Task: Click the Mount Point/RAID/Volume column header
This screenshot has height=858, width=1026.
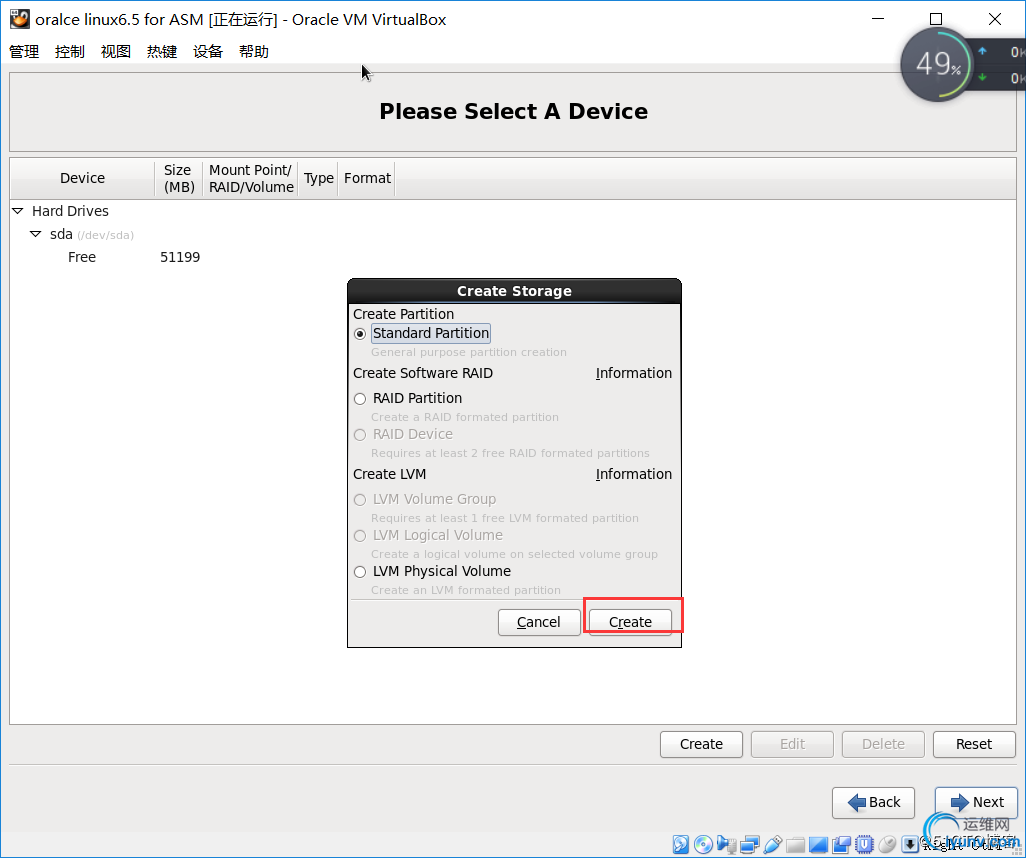Action: (251, 178)
